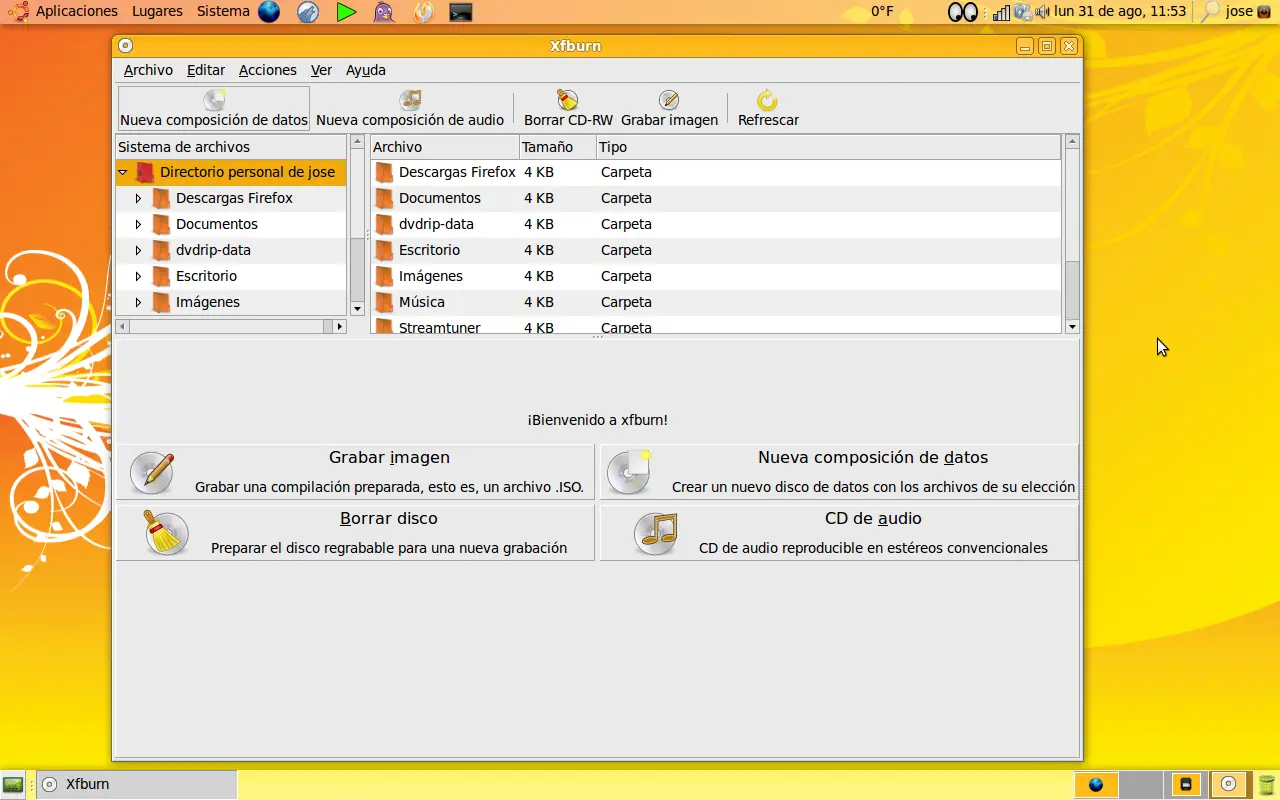Image resolution: width=1280 pixels, height=800 pixels.
Task: Click tree panel scroll down arrow
Action: (357, 309)
